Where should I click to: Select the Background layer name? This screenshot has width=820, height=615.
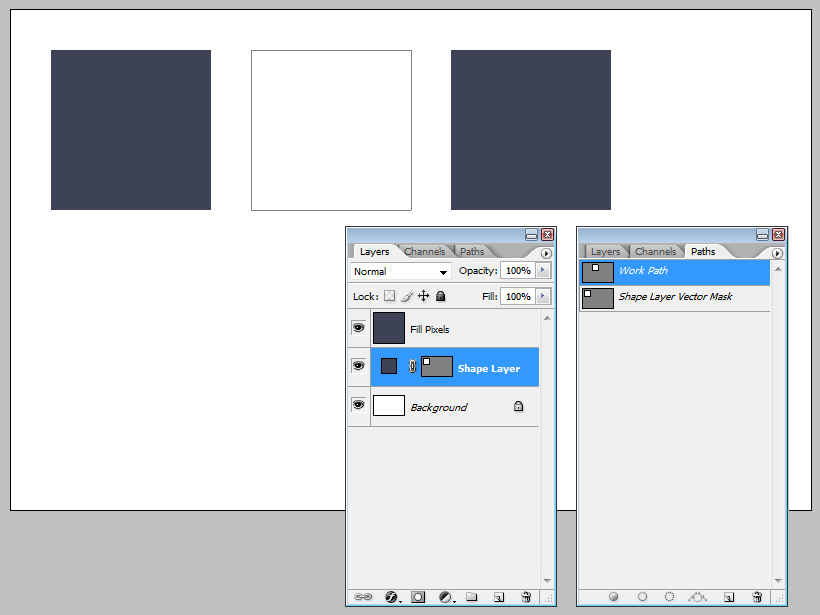(439, 407)
